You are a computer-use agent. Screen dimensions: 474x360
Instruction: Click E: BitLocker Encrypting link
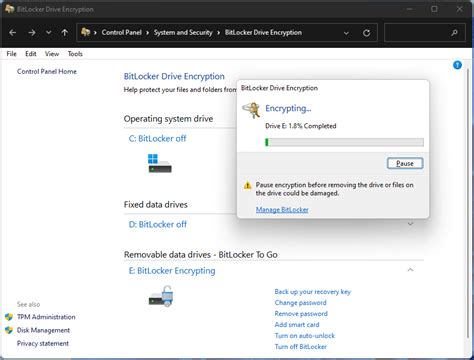(172, 271)
